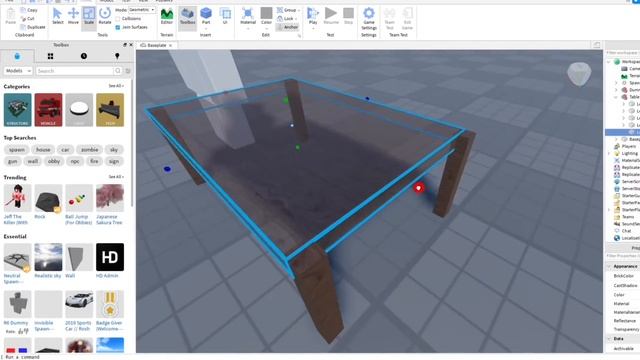Screen dimensions: 640x360
Task: Click the red scale handle on table
Action: [x=418, y=188]
